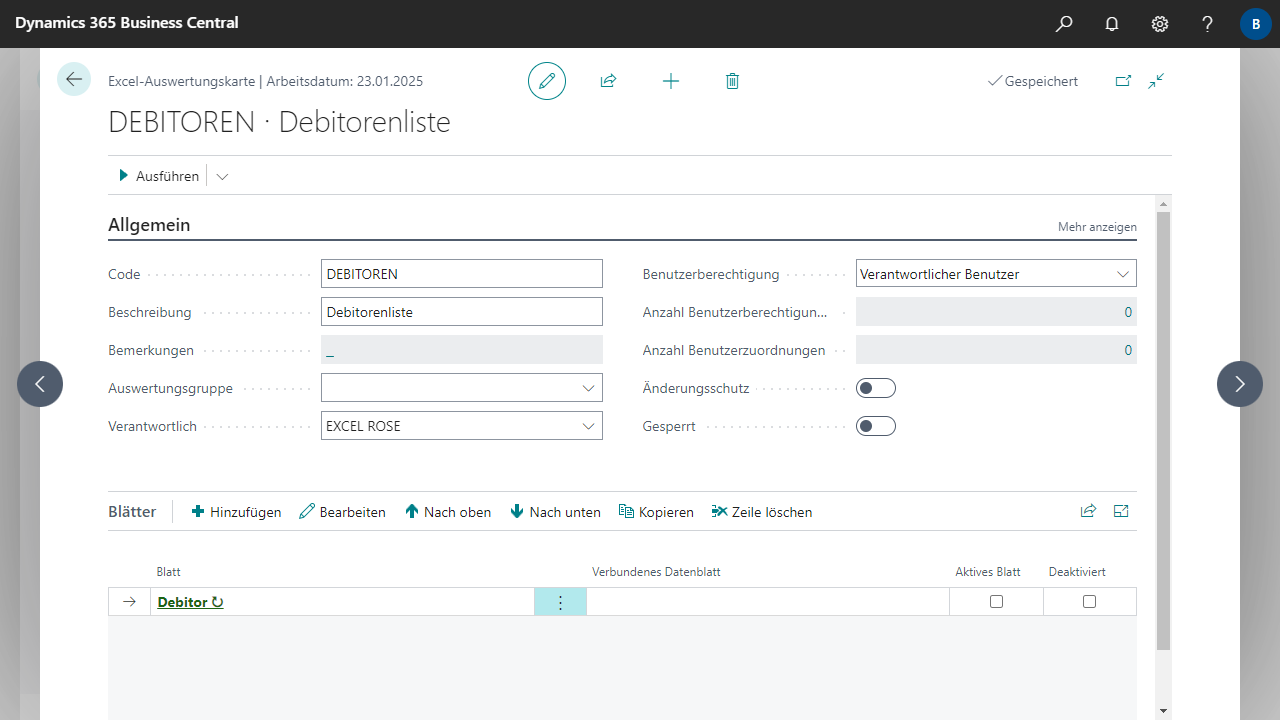Open the Auswertungsgruppe dropdown
Image resolution: width=1280 pixels, height=720 pixels.
point(588,388)
